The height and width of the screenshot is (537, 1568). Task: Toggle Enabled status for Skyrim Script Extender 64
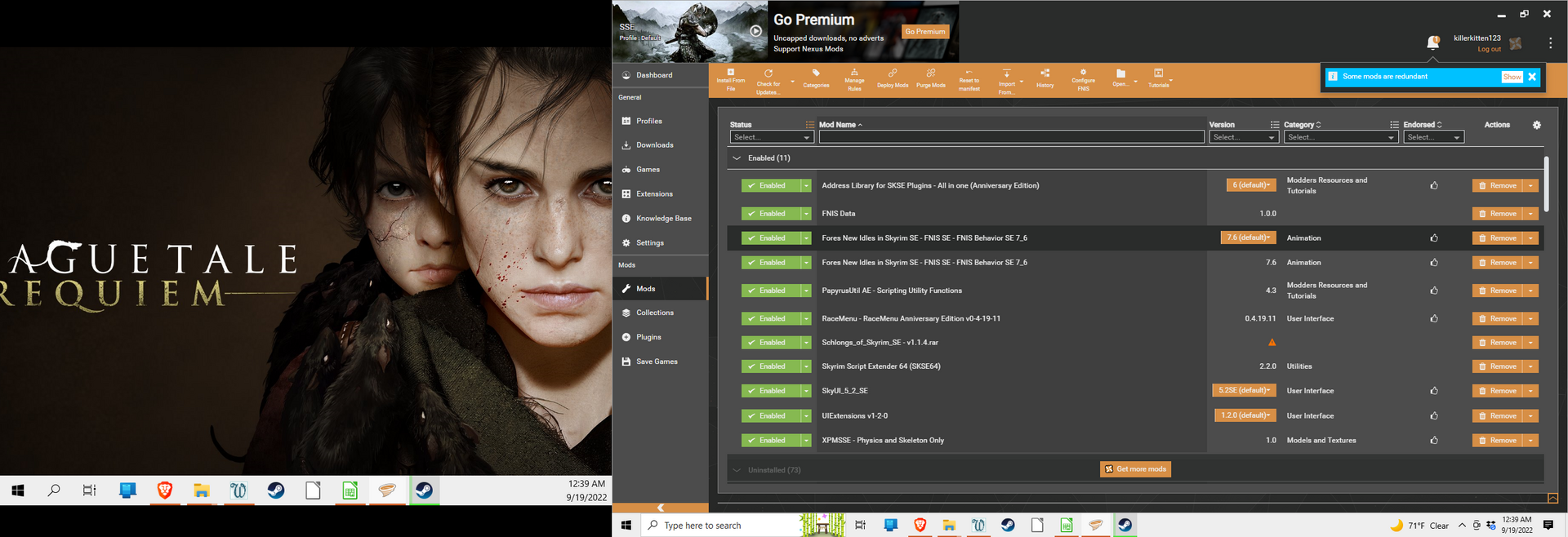click(x=771, y=366)
